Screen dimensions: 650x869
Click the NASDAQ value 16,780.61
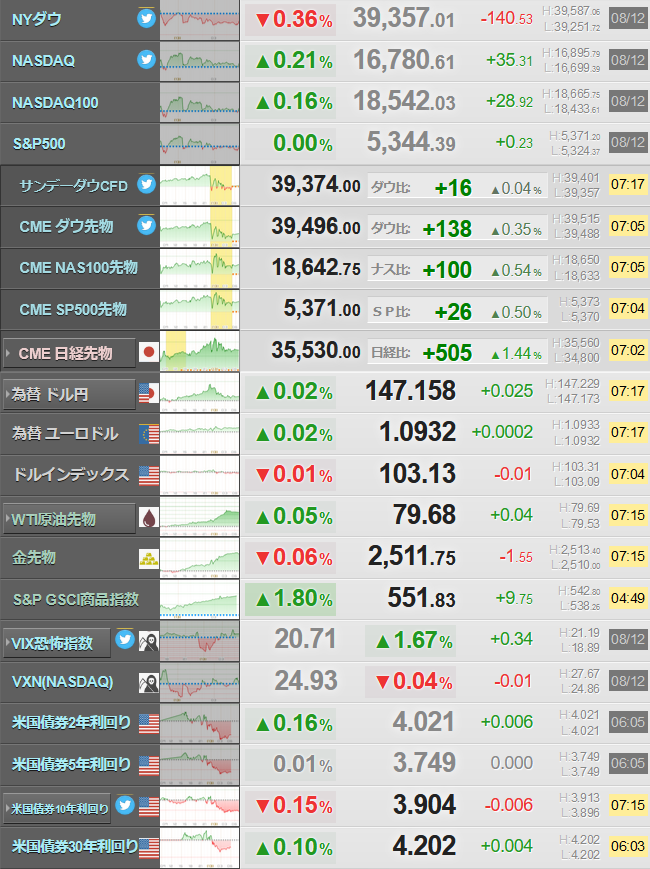click(x=404, y=60)
